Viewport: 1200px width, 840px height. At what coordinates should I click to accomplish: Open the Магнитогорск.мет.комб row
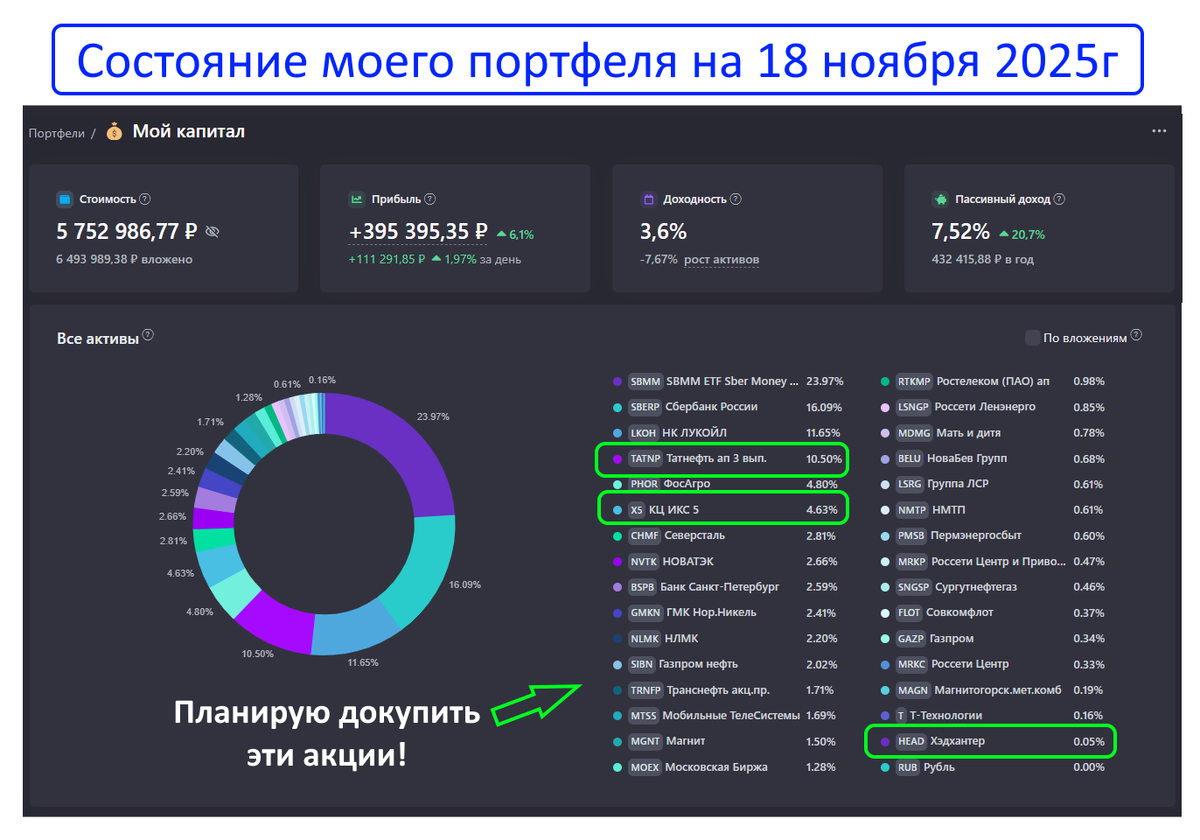tap(994, 690)
